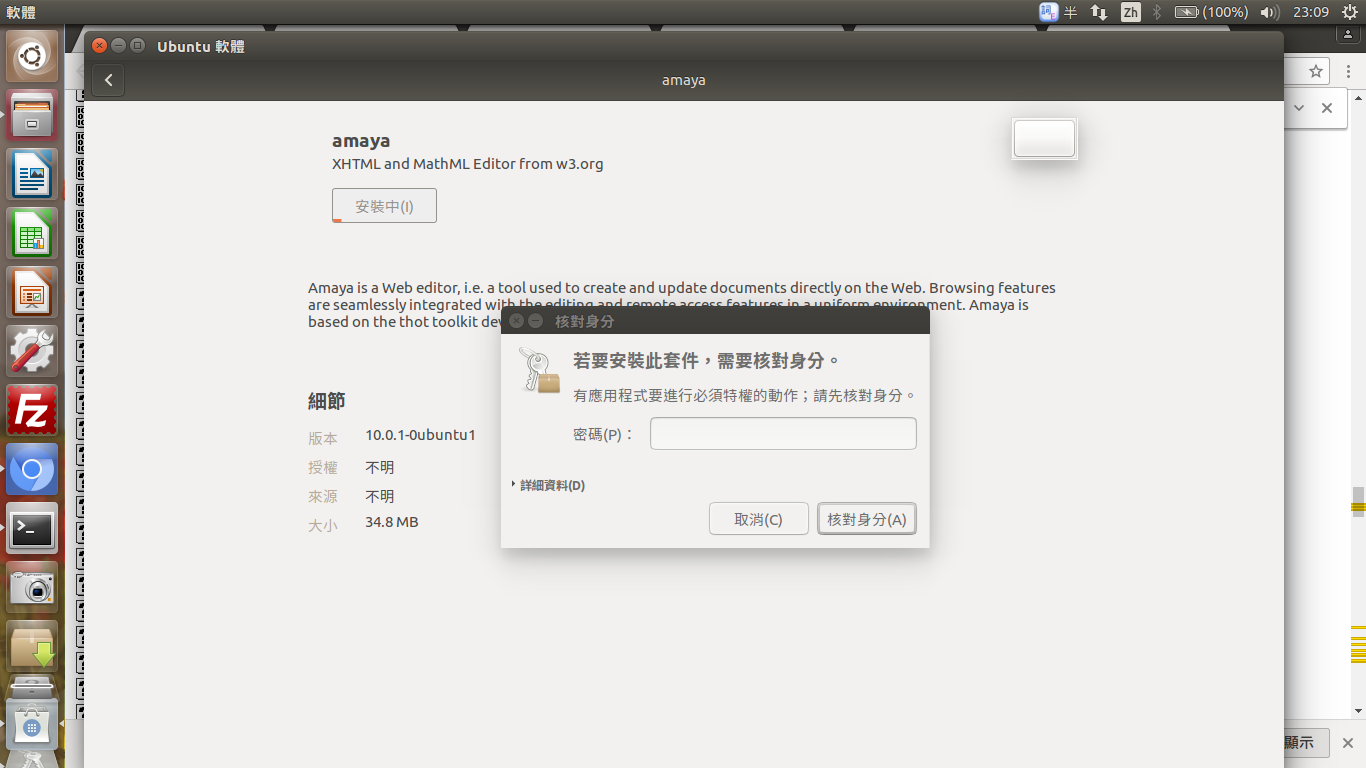
Task: Open Ubuntu Dash search launcher icon
Action: [x=32, y=56]
